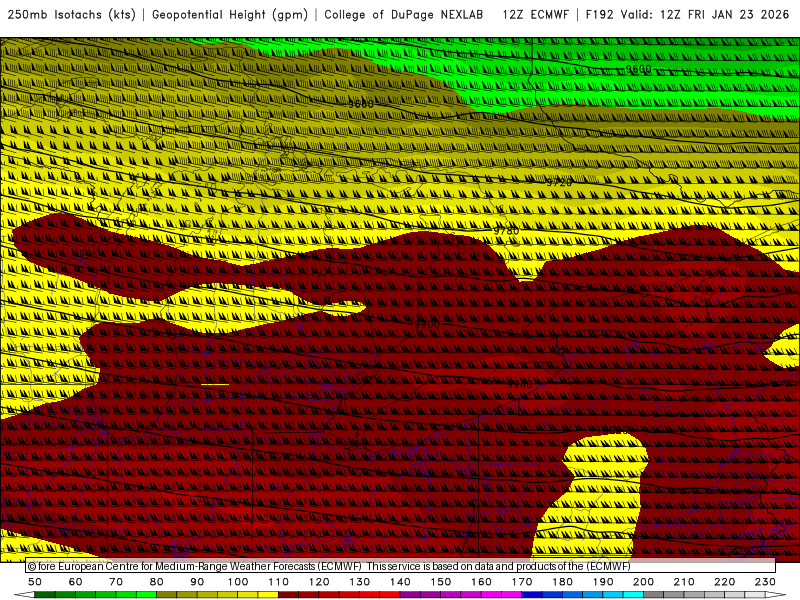Click the 220 value on the color scale

click(724, 582)
